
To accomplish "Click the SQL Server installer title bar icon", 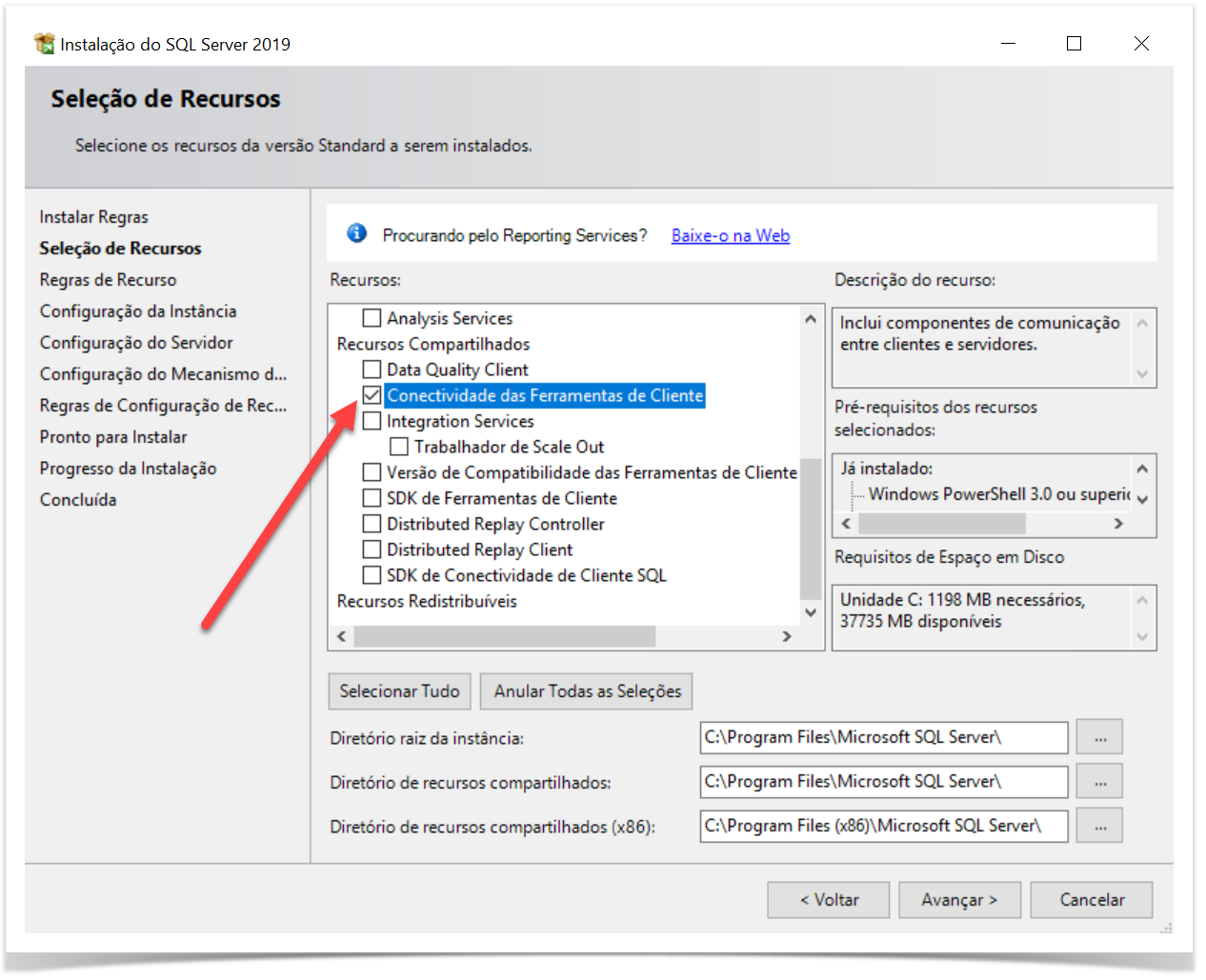I will click(x=44, y=44).
